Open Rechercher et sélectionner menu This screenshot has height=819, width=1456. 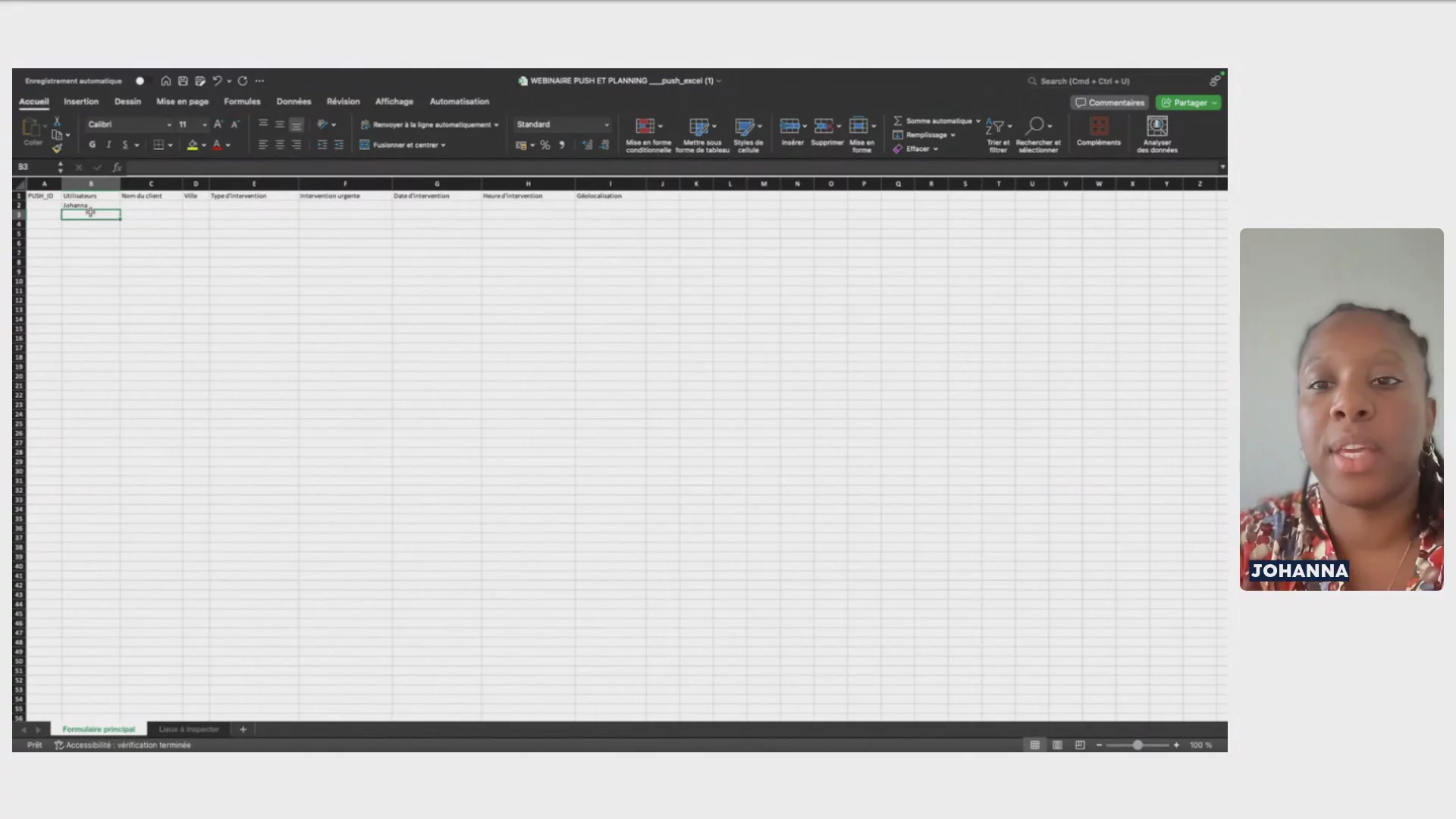[1038, 136]
